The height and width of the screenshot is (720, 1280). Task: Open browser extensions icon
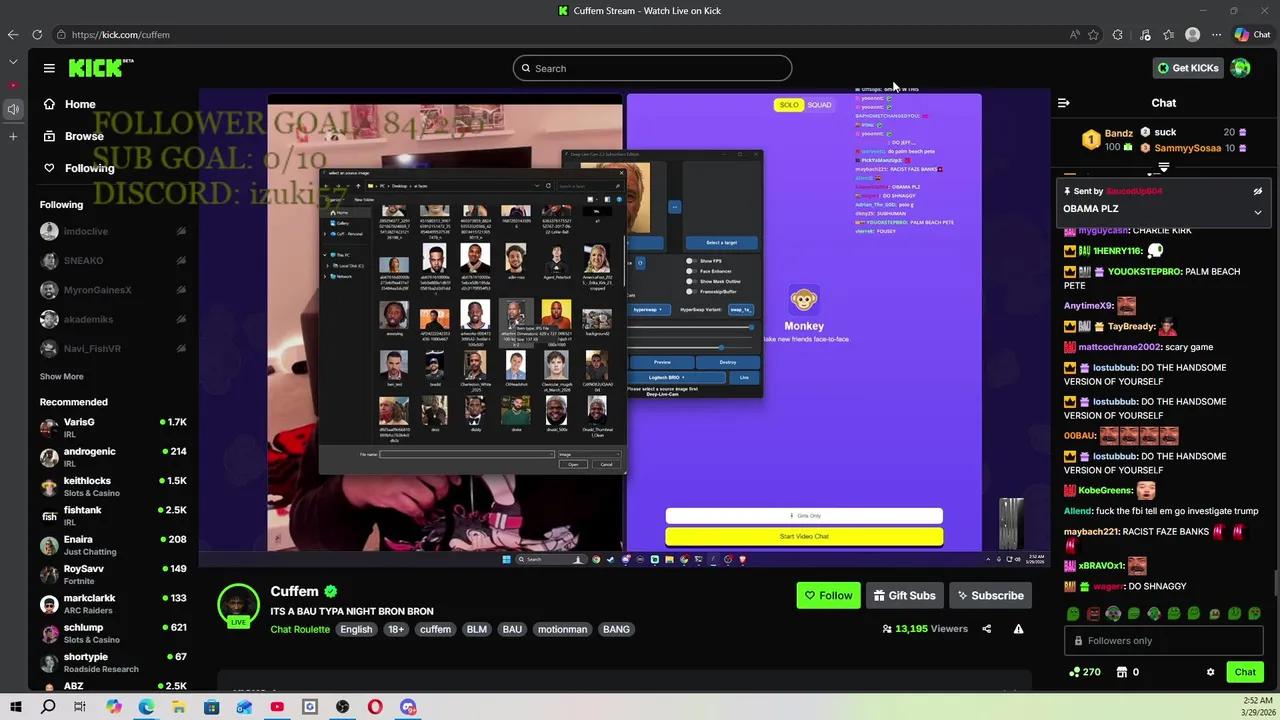click(x=1118, y=34)
